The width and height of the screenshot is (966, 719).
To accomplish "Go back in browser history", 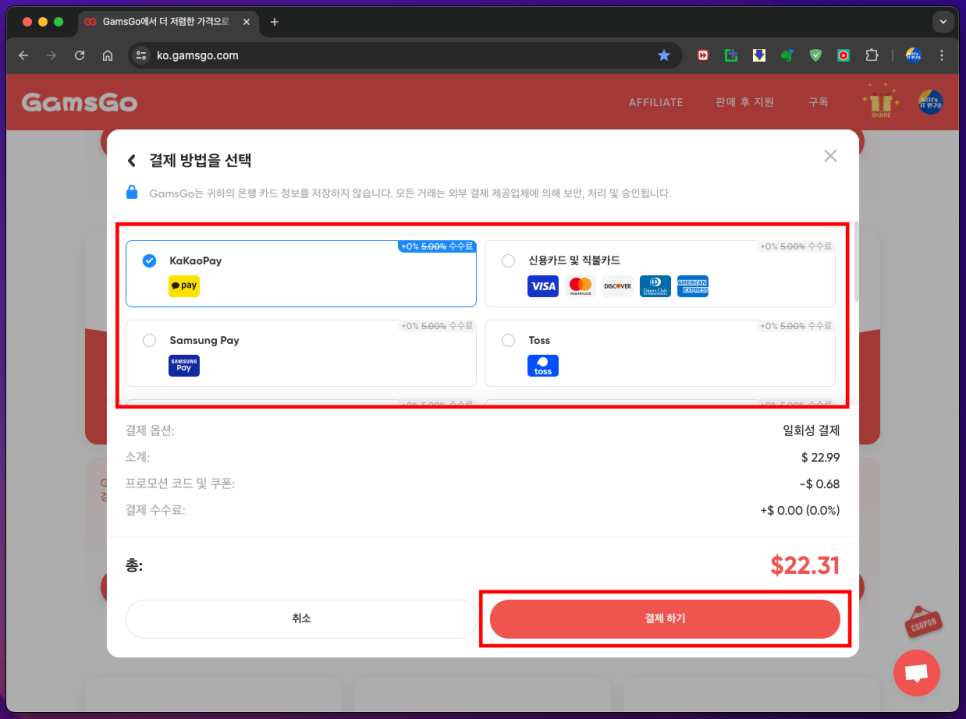I will tap(23, 55).
